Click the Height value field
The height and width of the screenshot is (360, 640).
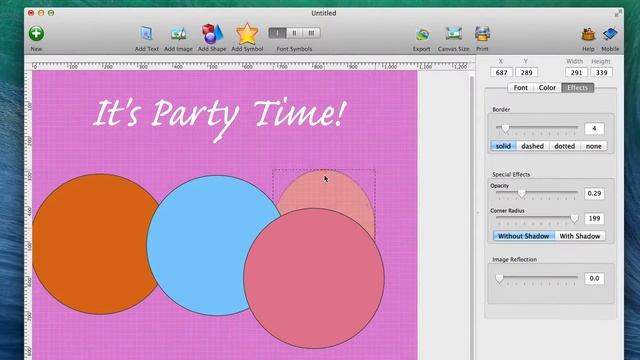602,73
